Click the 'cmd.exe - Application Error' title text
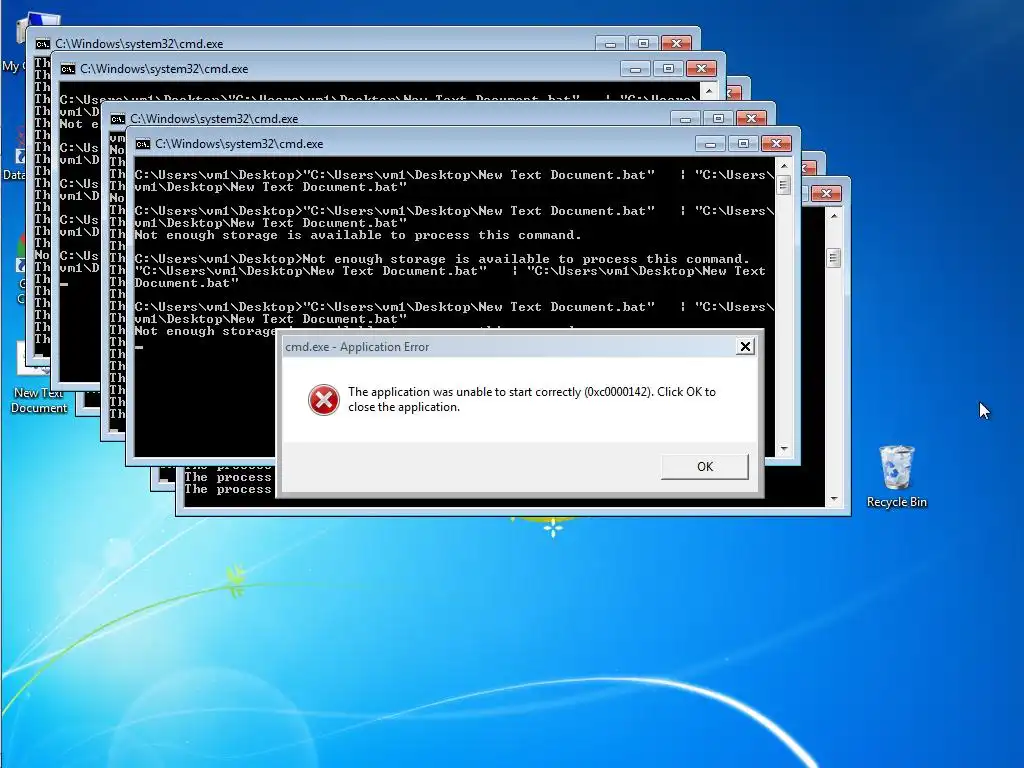The width and height of the screenshot is (1024, 768). (x=357, y=347)
